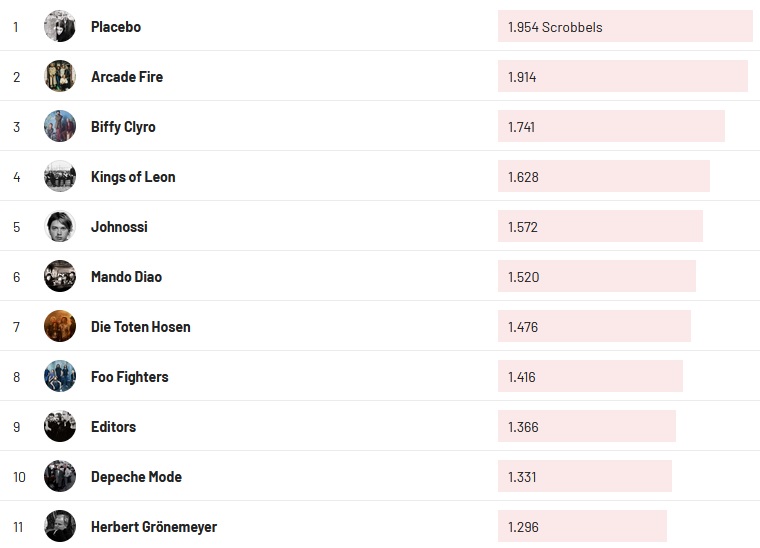Screen dimensions: 760x548
Task: Select the 1.416 Foo Fighters scrobble bar
Action: pos(590,377)
